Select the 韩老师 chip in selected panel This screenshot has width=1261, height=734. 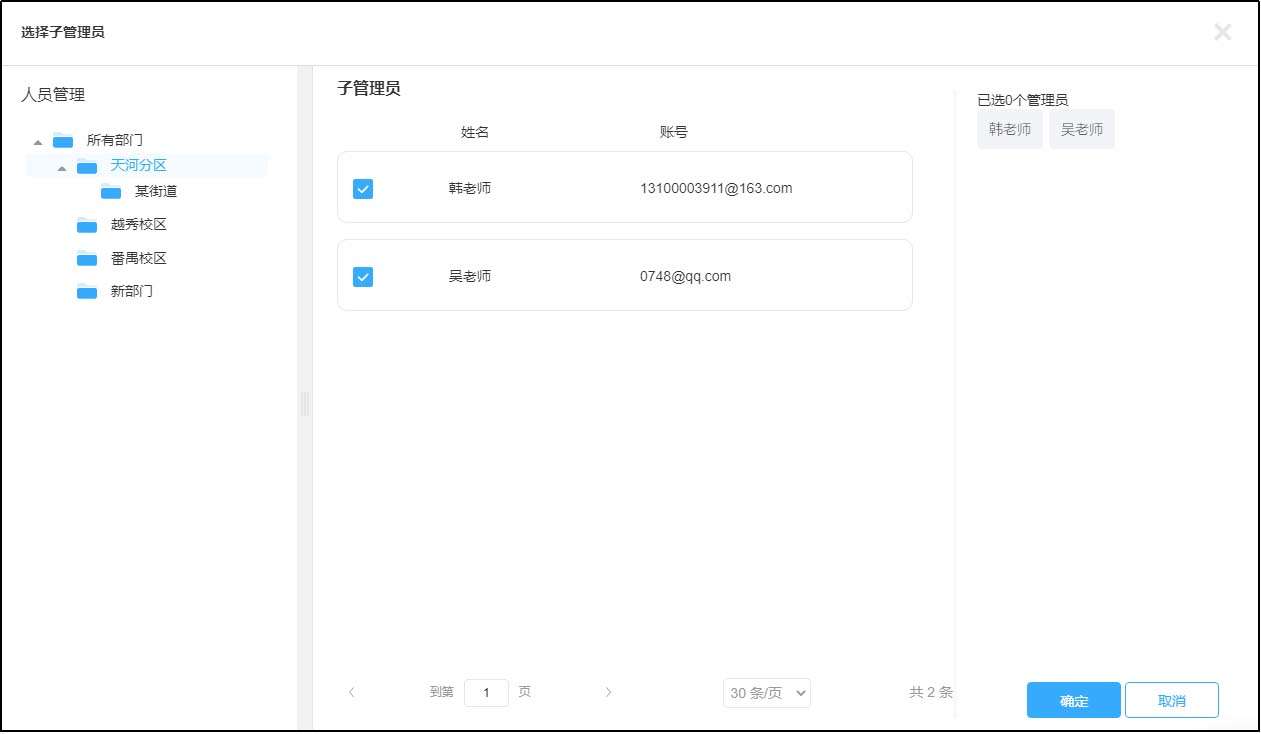(x=1009, y=129)
